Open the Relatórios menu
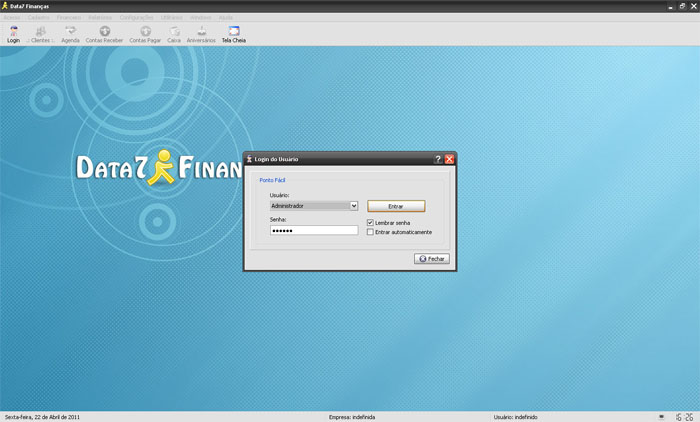The height and width of the screenshot is (422, 700). click(100, 17)
